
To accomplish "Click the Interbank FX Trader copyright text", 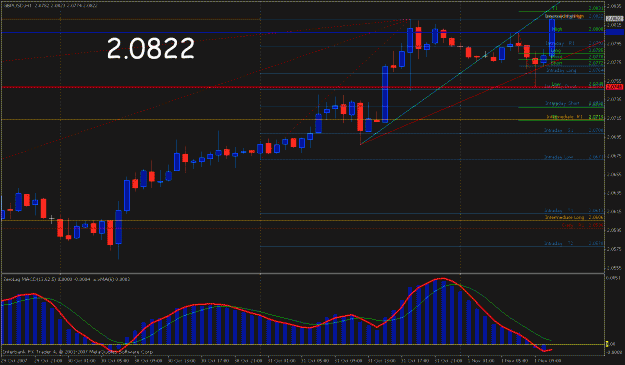I will (78, 352).
